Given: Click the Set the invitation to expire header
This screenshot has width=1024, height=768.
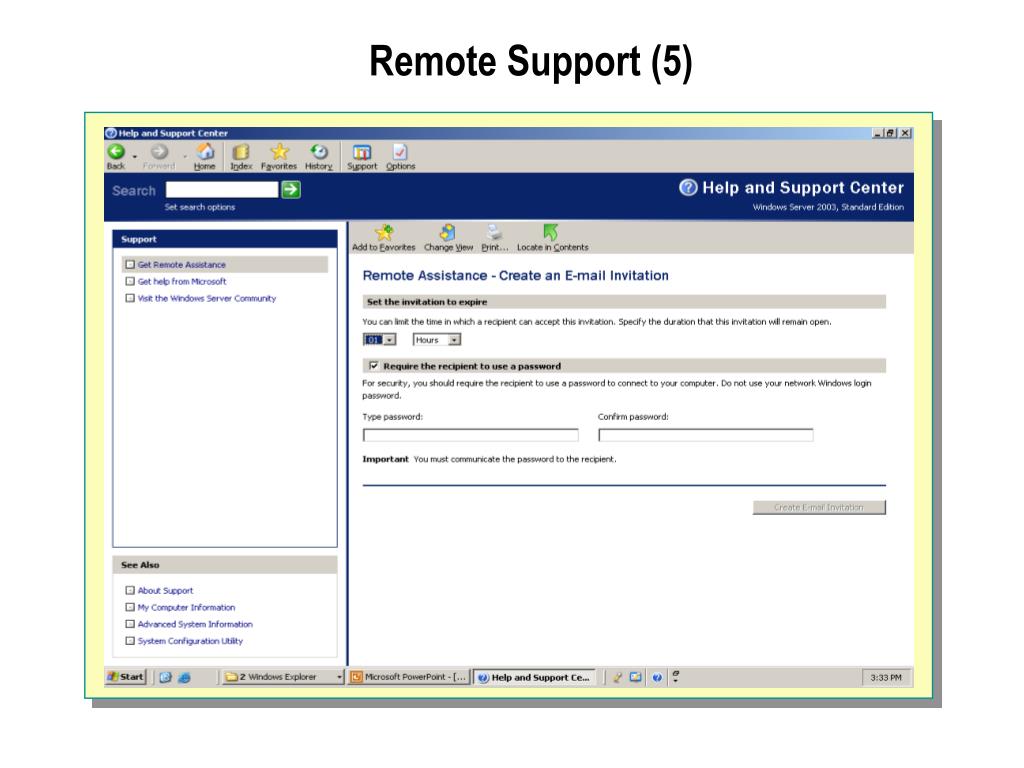Looking at the screenshot, I should pos(624,302).
